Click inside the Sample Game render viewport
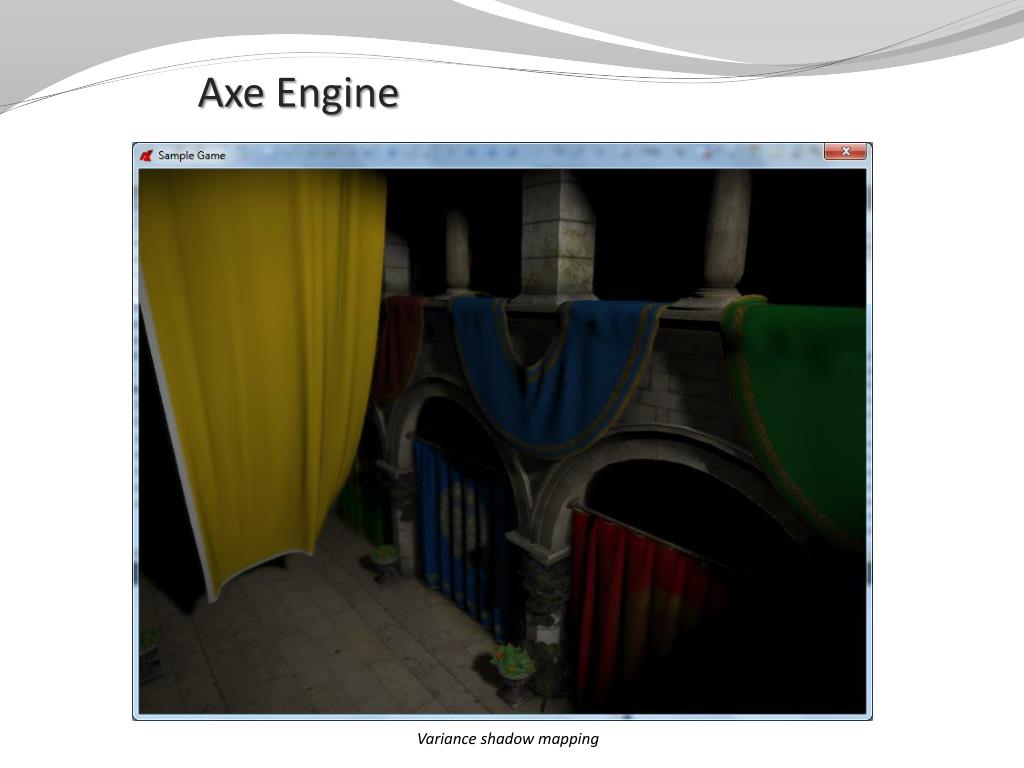This screenshot has width=1024, height=768. (x=502, y=441)
